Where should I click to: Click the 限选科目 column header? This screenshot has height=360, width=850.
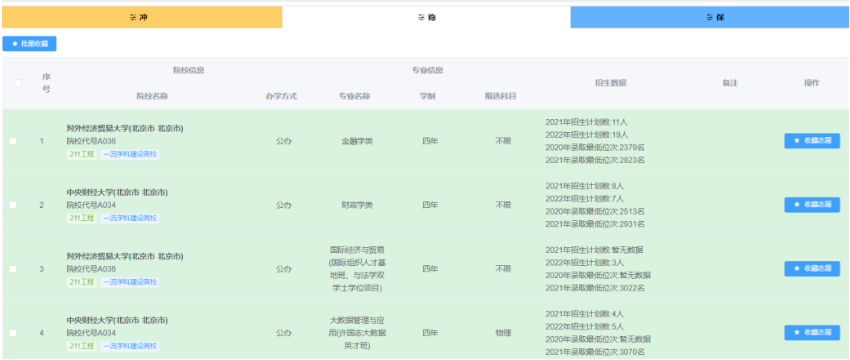pos(500,96)
